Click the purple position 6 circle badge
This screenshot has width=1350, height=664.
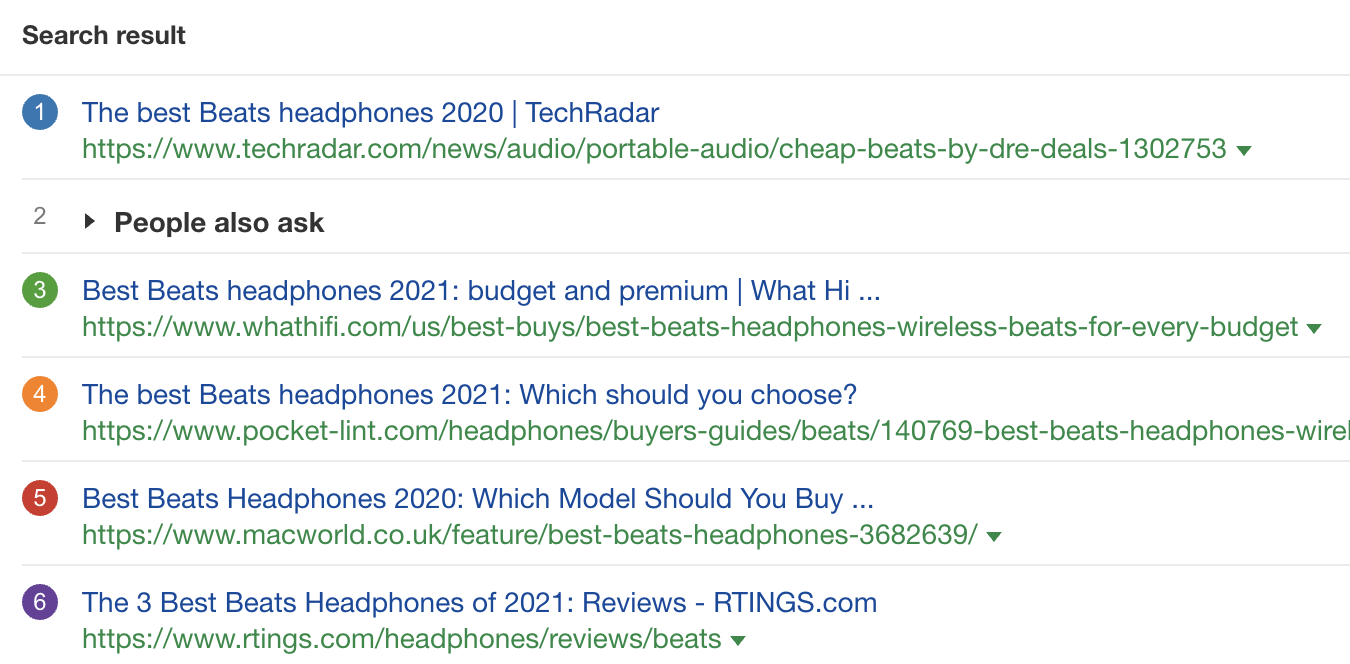[40, 603]
